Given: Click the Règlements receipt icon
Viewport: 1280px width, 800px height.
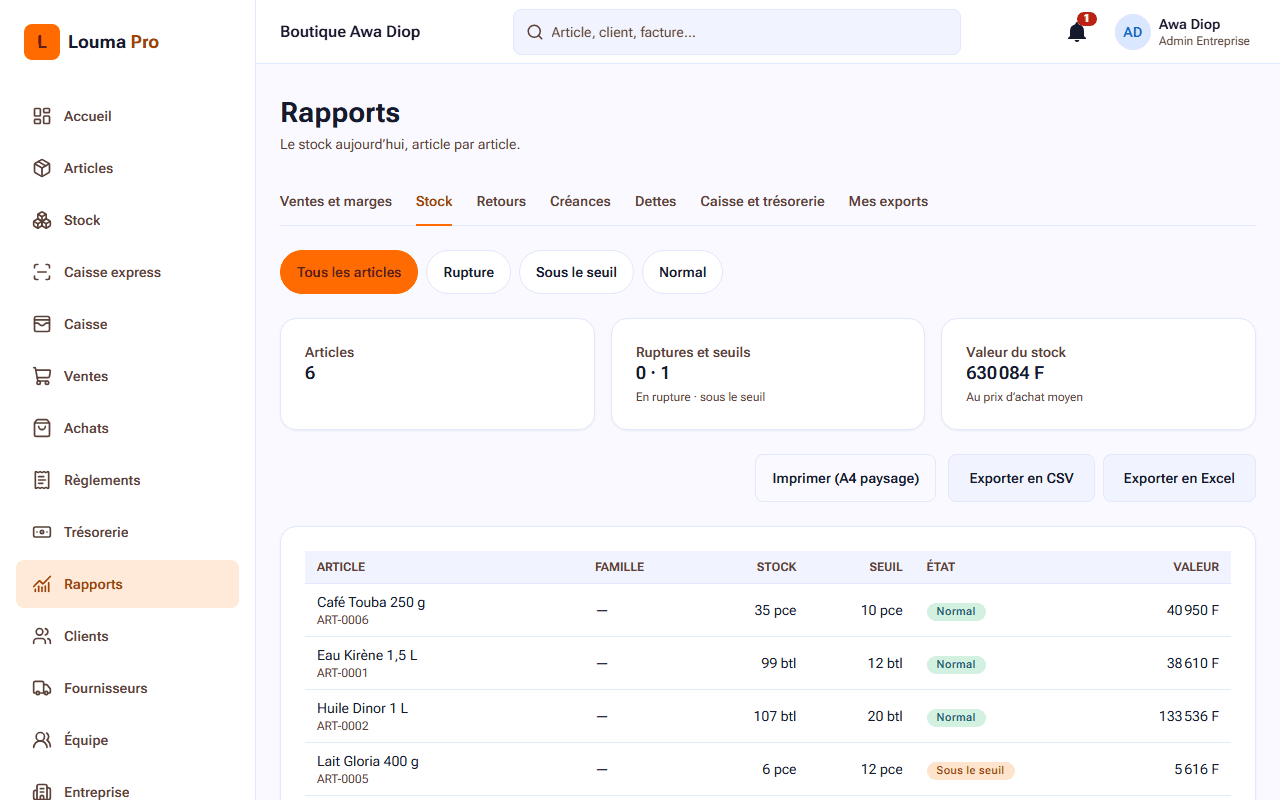Looking at the screenshot, I should [x=42, y=480].
